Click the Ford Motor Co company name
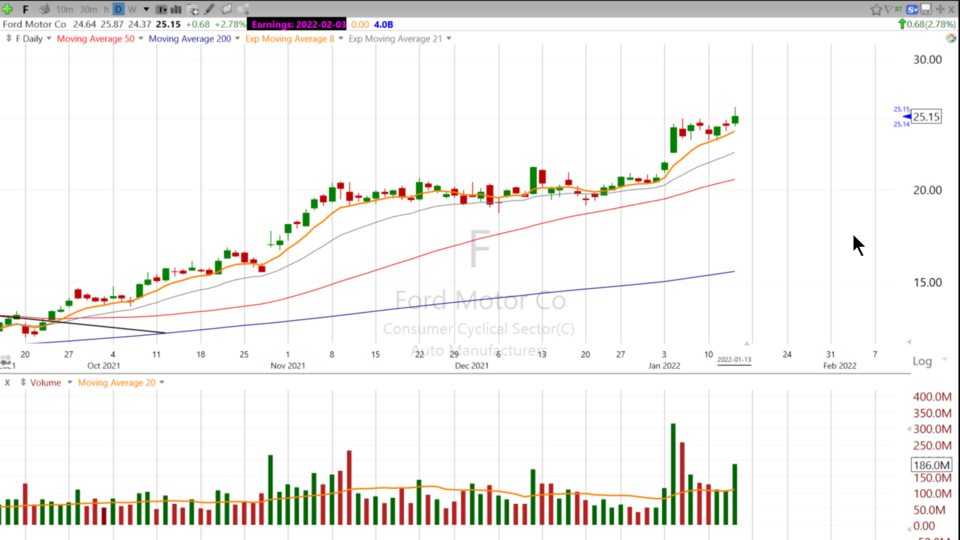Image resolution: width=960 pixels, height=540 pixels. pyautogui.click(x=34, y=24)
